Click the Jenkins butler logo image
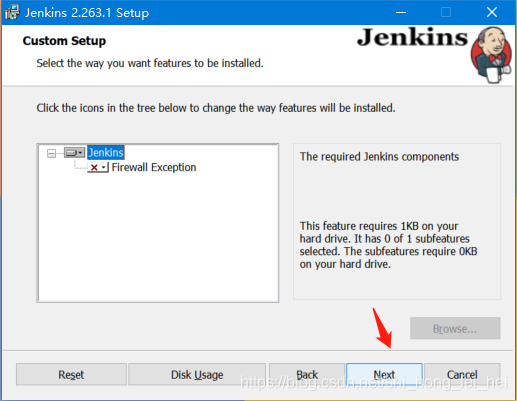The width and height of the screenshot is (517, 401). pos(491,55)
